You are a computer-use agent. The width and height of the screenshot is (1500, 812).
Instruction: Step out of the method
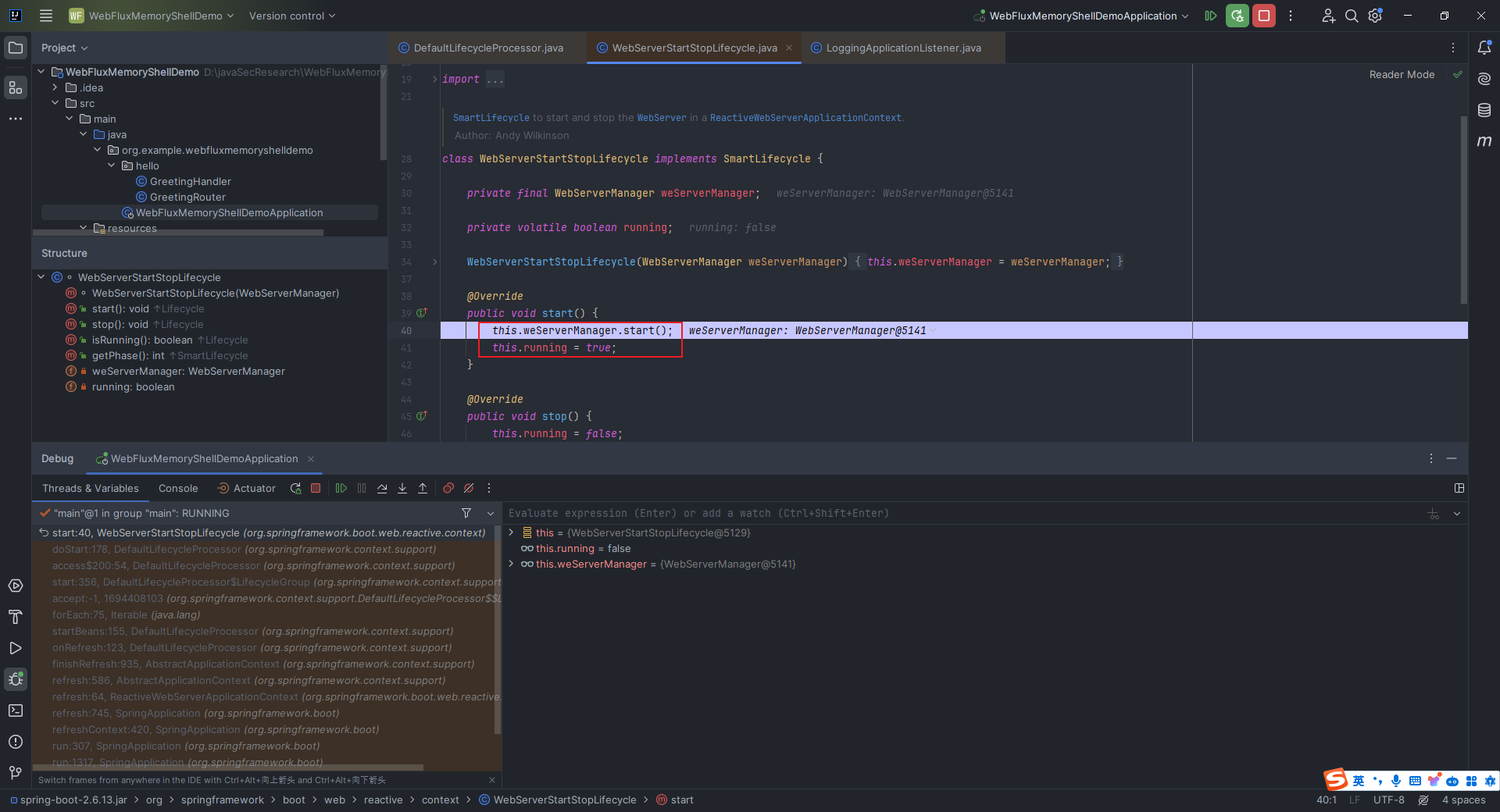pyautogui.click(x=423, y=488)
